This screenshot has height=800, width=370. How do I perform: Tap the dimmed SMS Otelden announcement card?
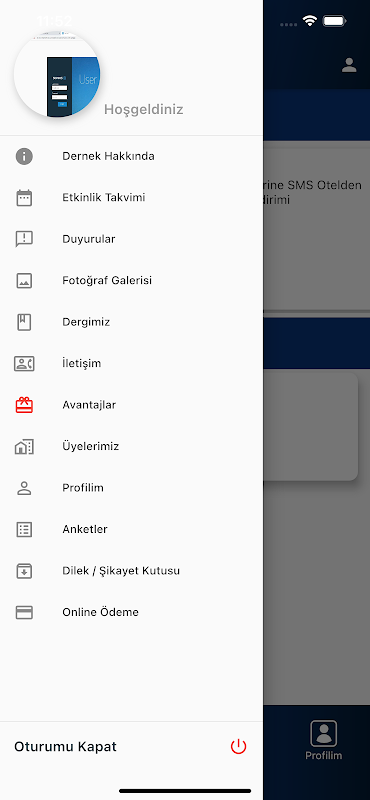(316, 230)
